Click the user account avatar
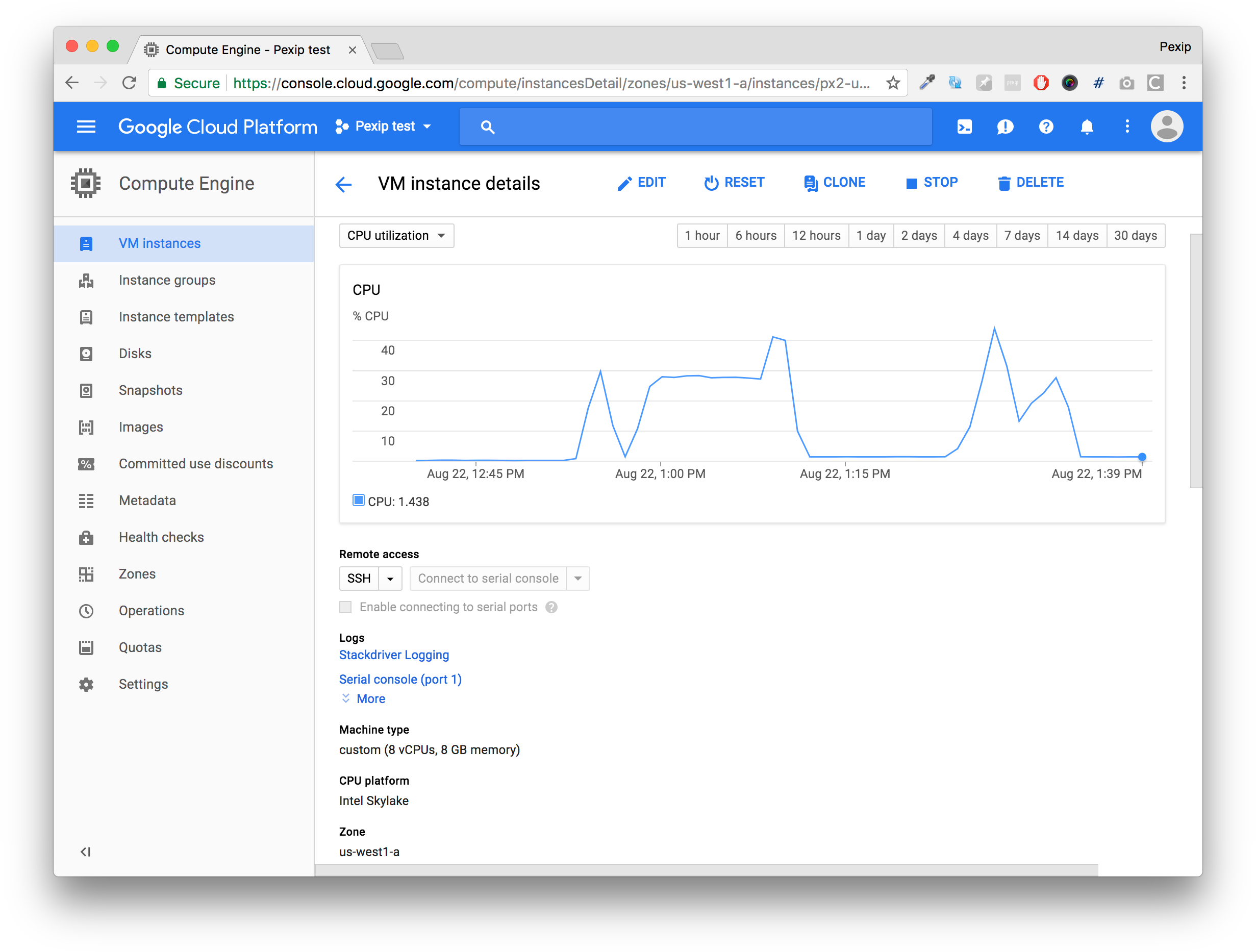The height and width of the screenshot is (952, 1256). pos(1166,127)
